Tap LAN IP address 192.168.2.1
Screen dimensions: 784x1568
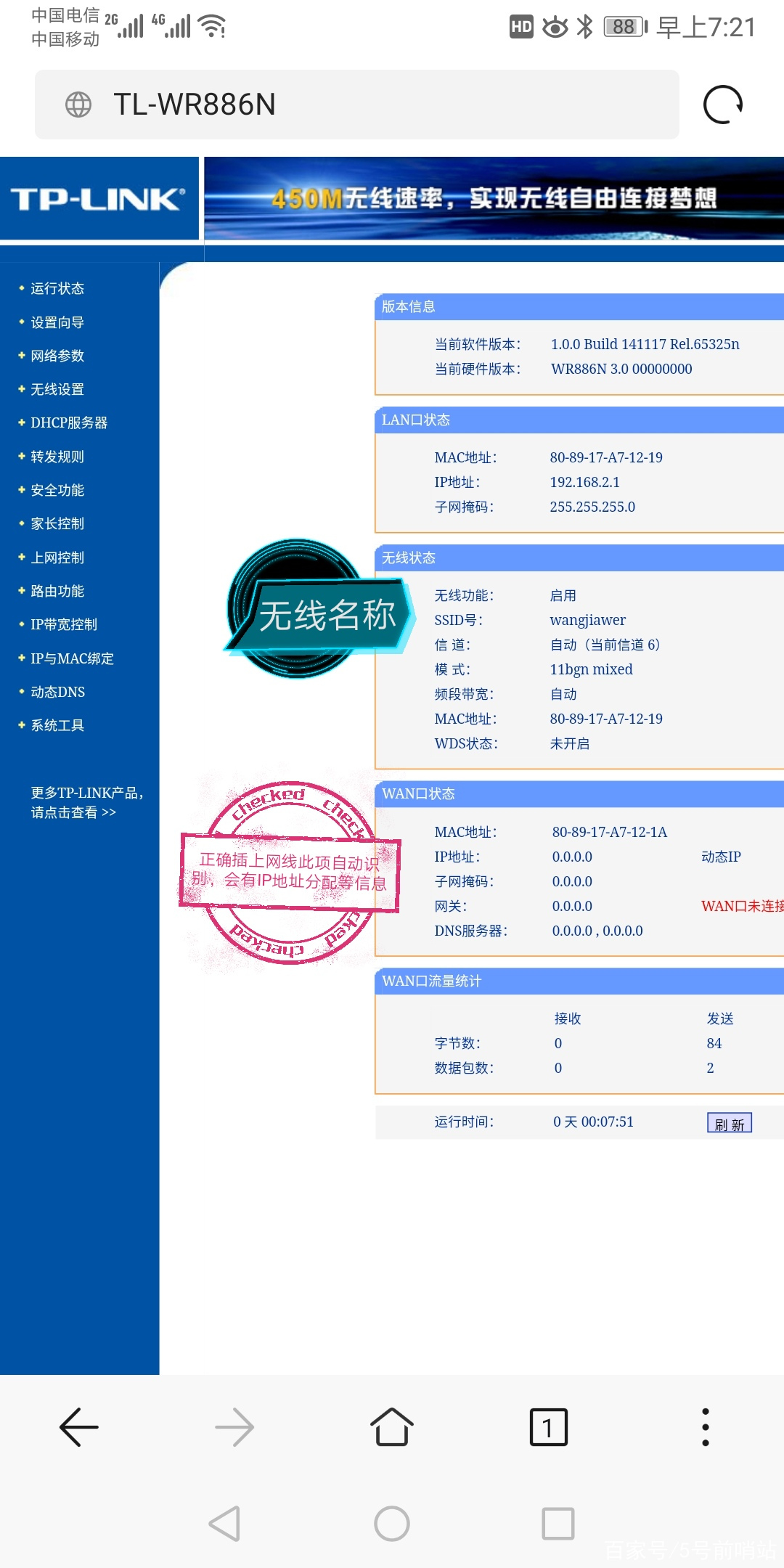[584, 482]
